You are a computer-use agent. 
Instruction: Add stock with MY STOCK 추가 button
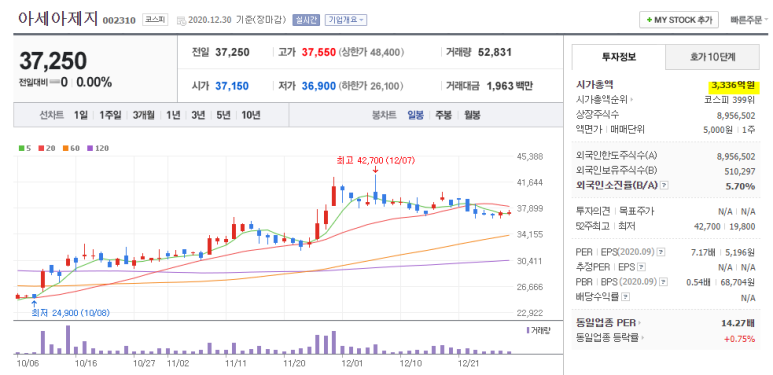click(679, 20)
